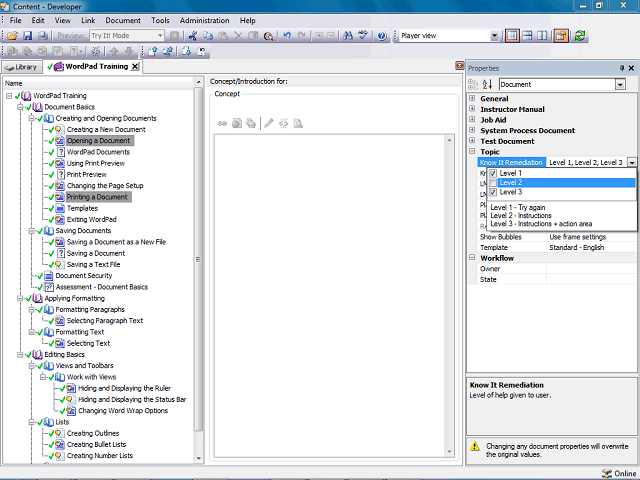Screen dimensions: 640x480
Task: Click the Owner property field
Action: tap(591, 269)
